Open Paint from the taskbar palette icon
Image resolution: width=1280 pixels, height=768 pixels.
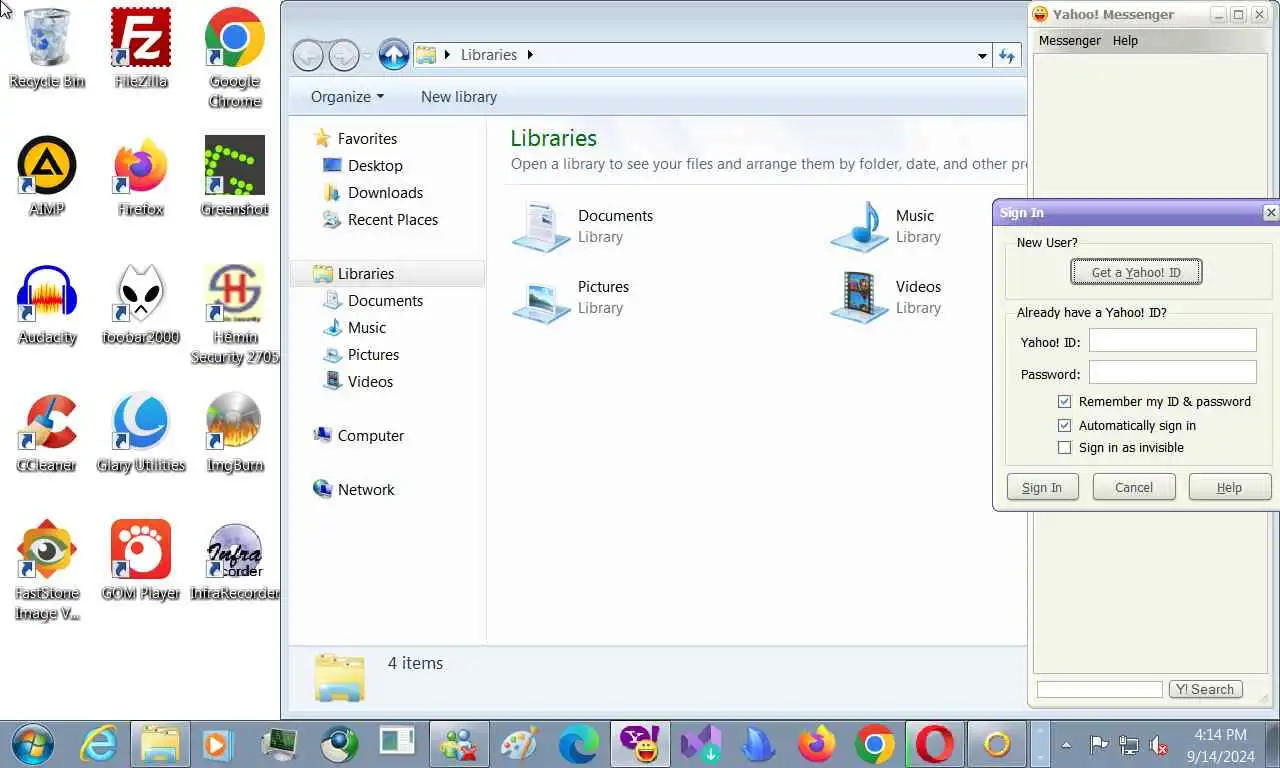click(518, 744)
